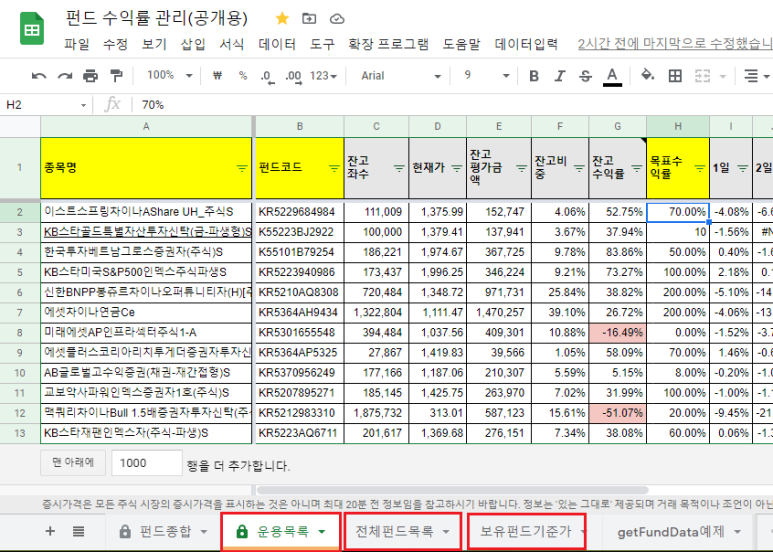Open the 확장 프로그램 menu
This screenshot has width=773, height=552.
[x=388, y=44]
